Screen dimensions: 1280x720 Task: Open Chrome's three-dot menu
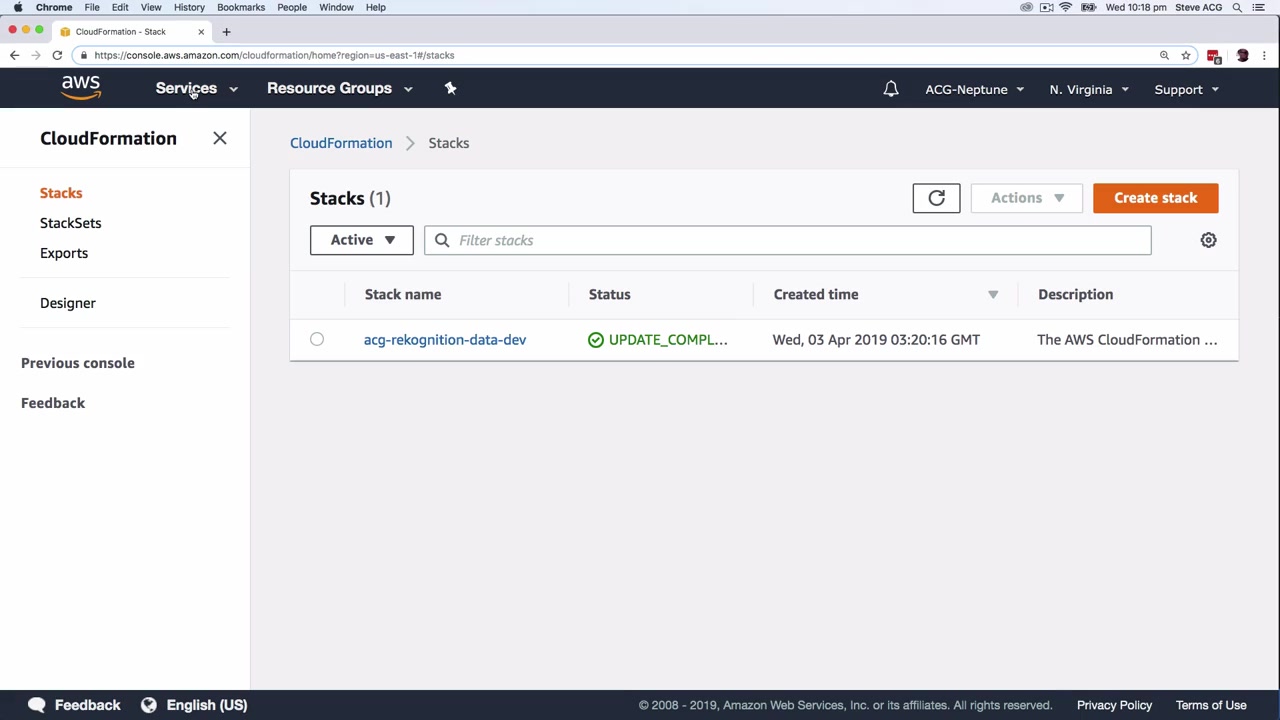[x=1265, y=55]
